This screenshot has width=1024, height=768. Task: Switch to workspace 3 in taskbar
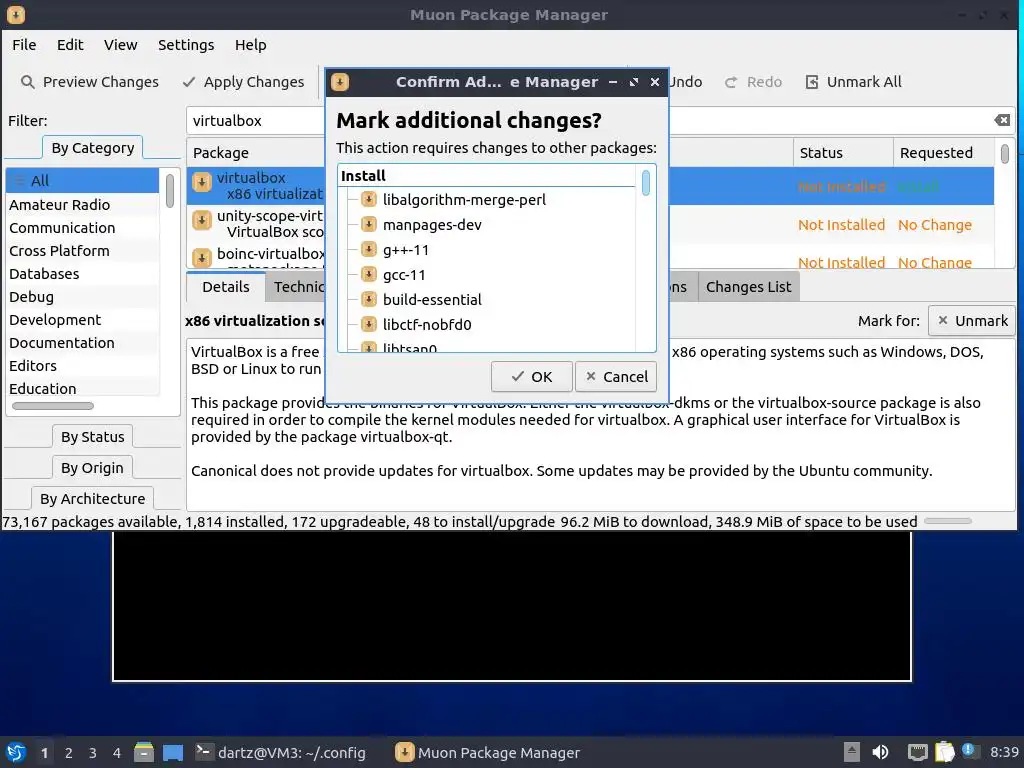tap(93, 753)
